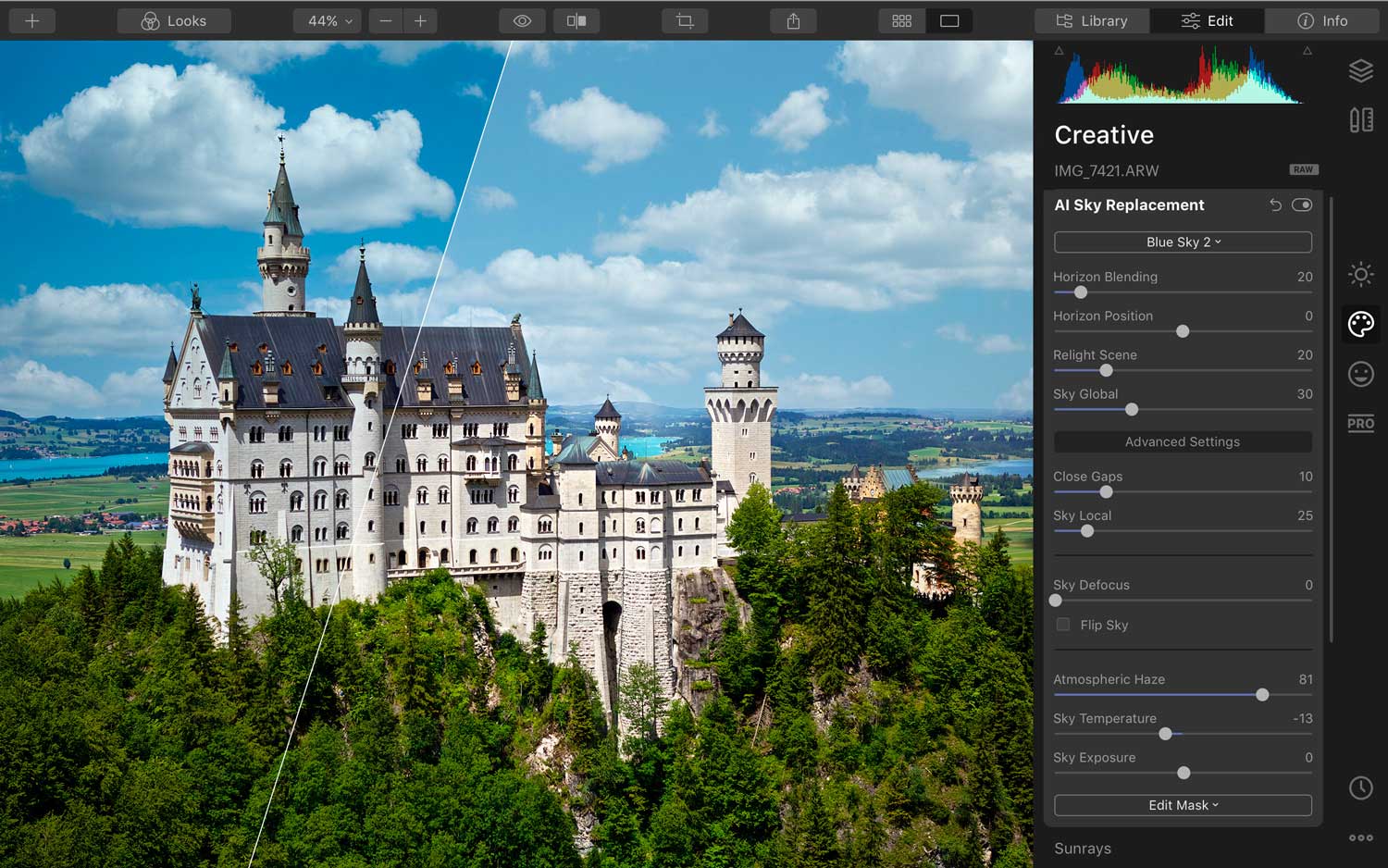Screen dimensions: 1388x868
Task: Click the share export icon
Action: (793, 20)
